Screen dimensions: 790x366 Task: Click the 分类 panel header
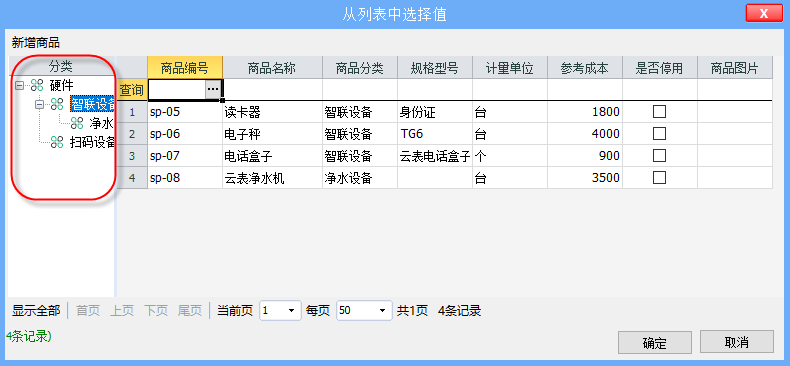pyautogui.click(x=61, y=66)
